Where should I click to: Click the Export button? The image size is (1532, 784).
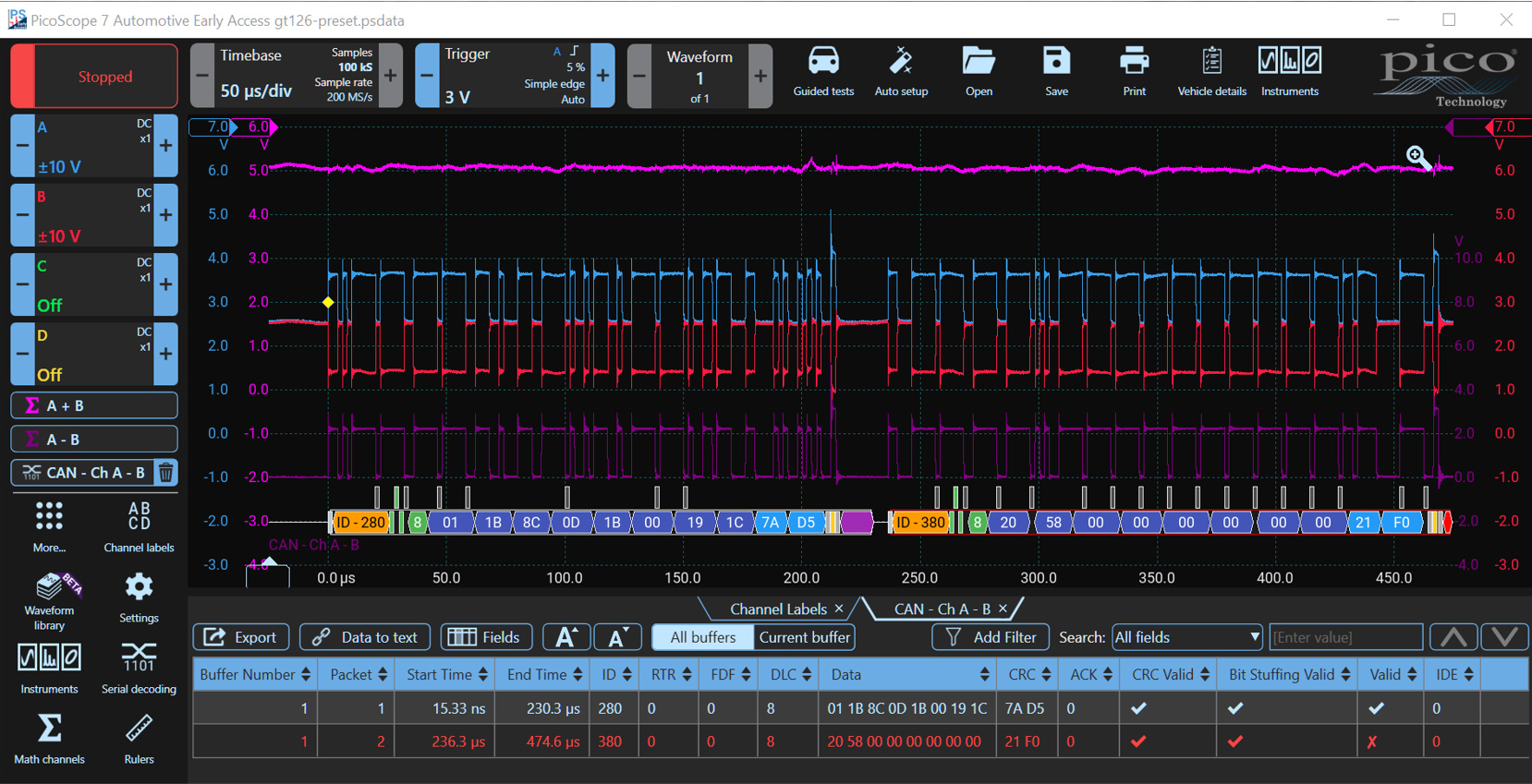241,637
